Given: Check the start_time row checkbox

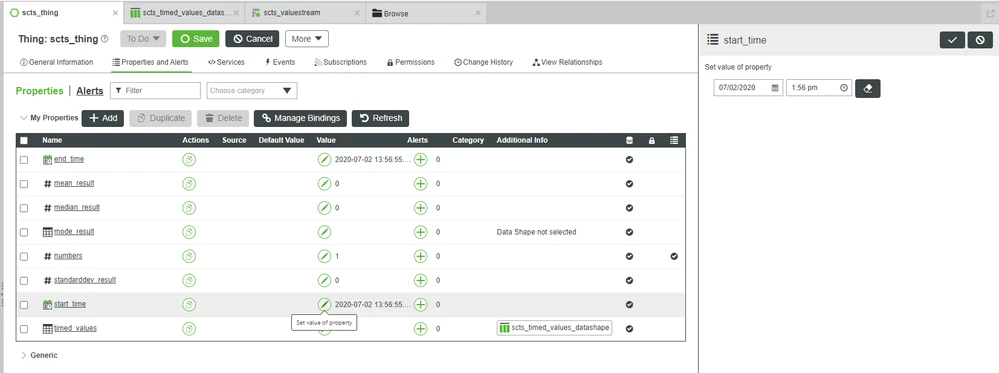Looking at the screenshot, I should [24, 305].
